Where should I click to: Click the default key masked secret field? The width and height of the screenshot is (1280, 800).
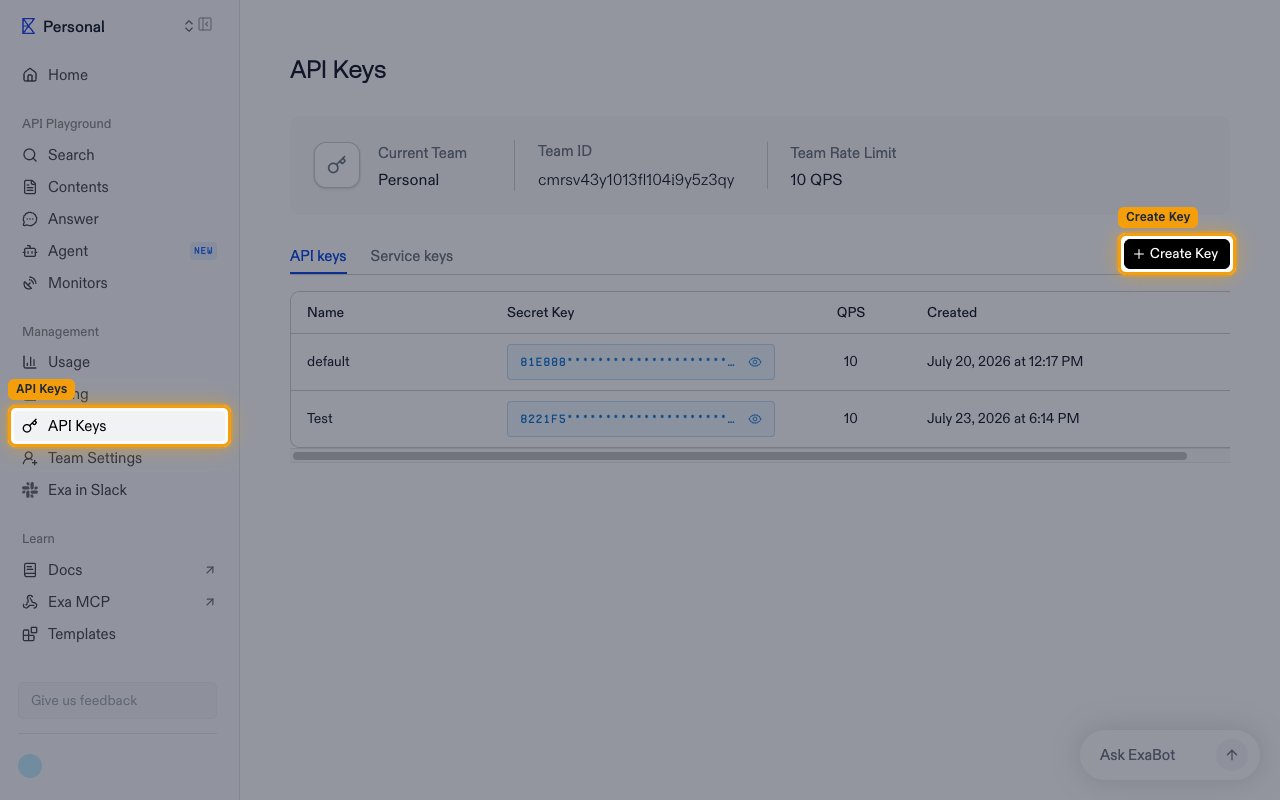click(641, 362)
